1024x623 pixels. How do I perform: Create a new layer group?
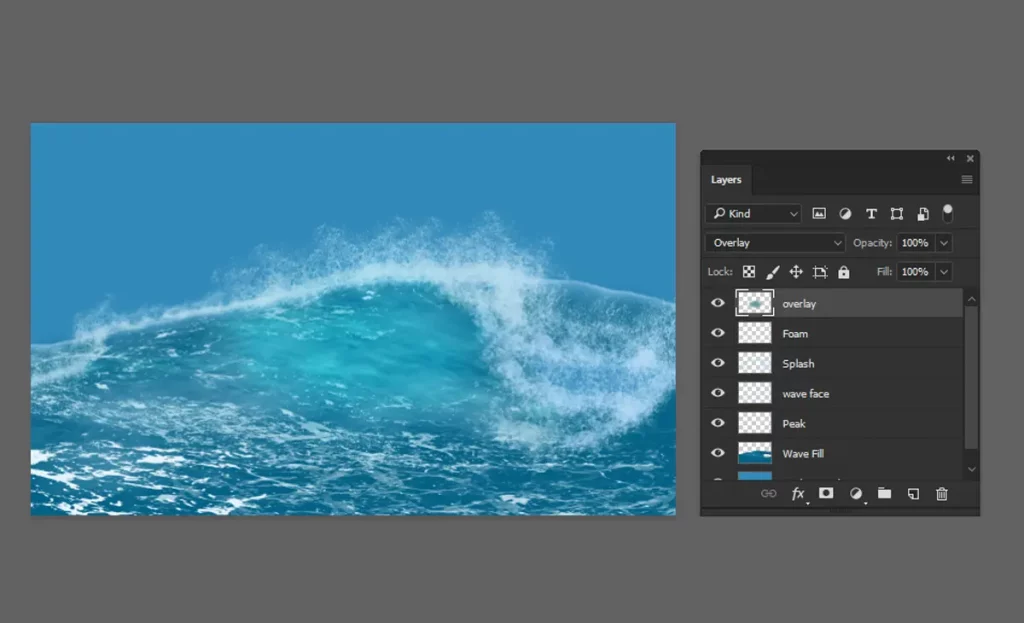884,493
